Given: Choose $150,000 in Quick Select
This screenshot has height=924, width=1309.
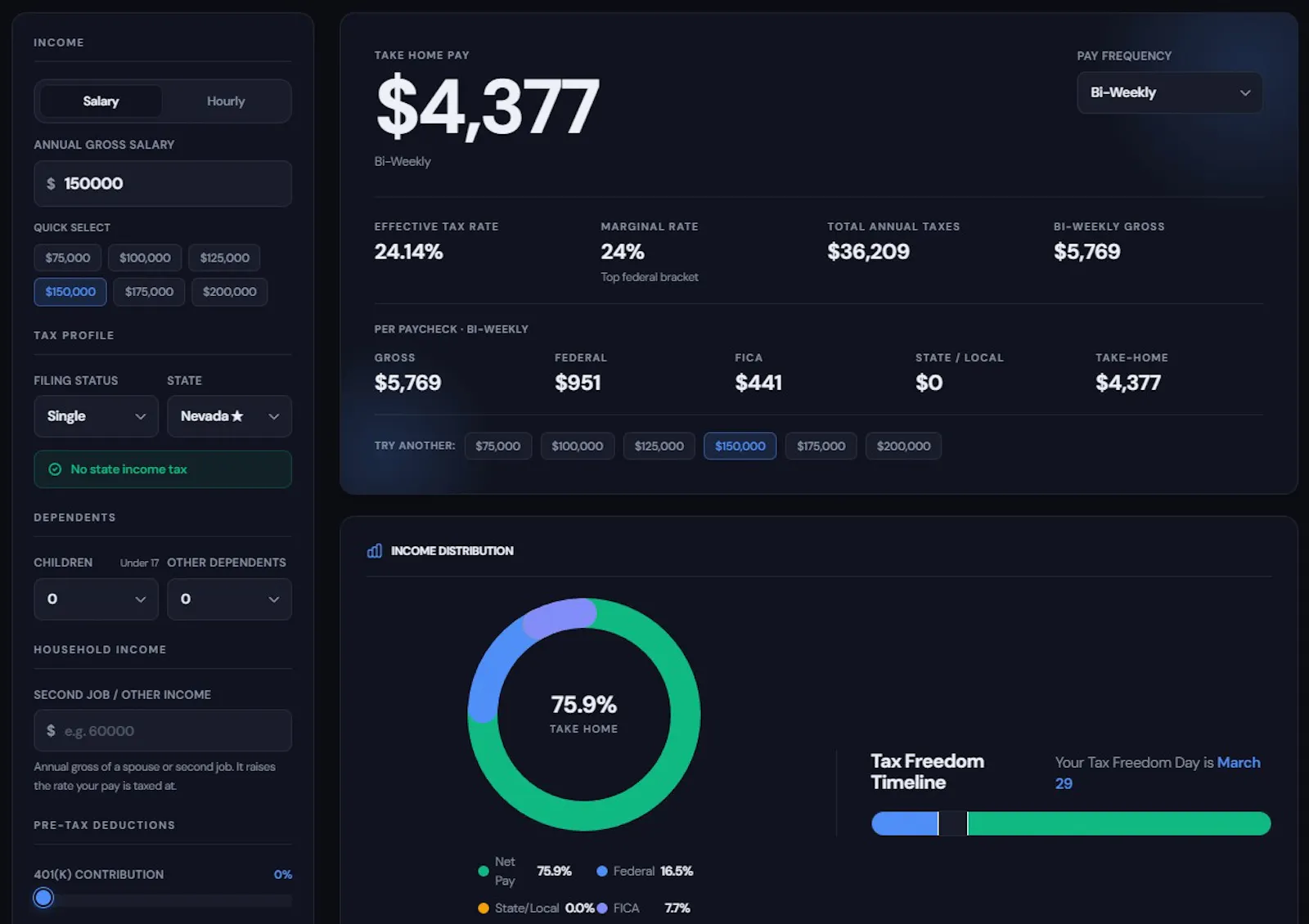Looking at the screenshot, I should [70, 292].
